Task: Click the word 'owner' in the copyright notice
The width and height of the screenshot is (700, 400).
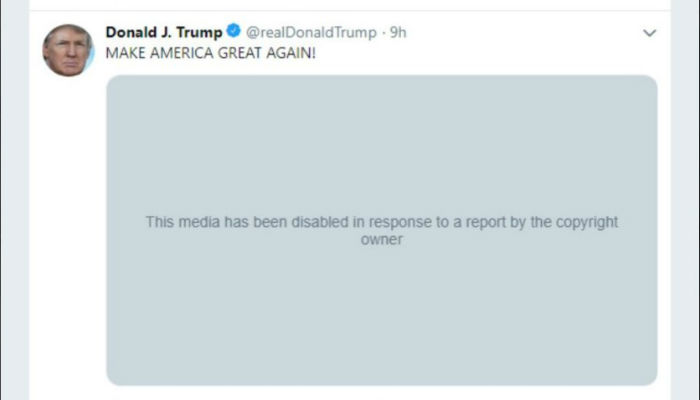Action: (382, 240)
